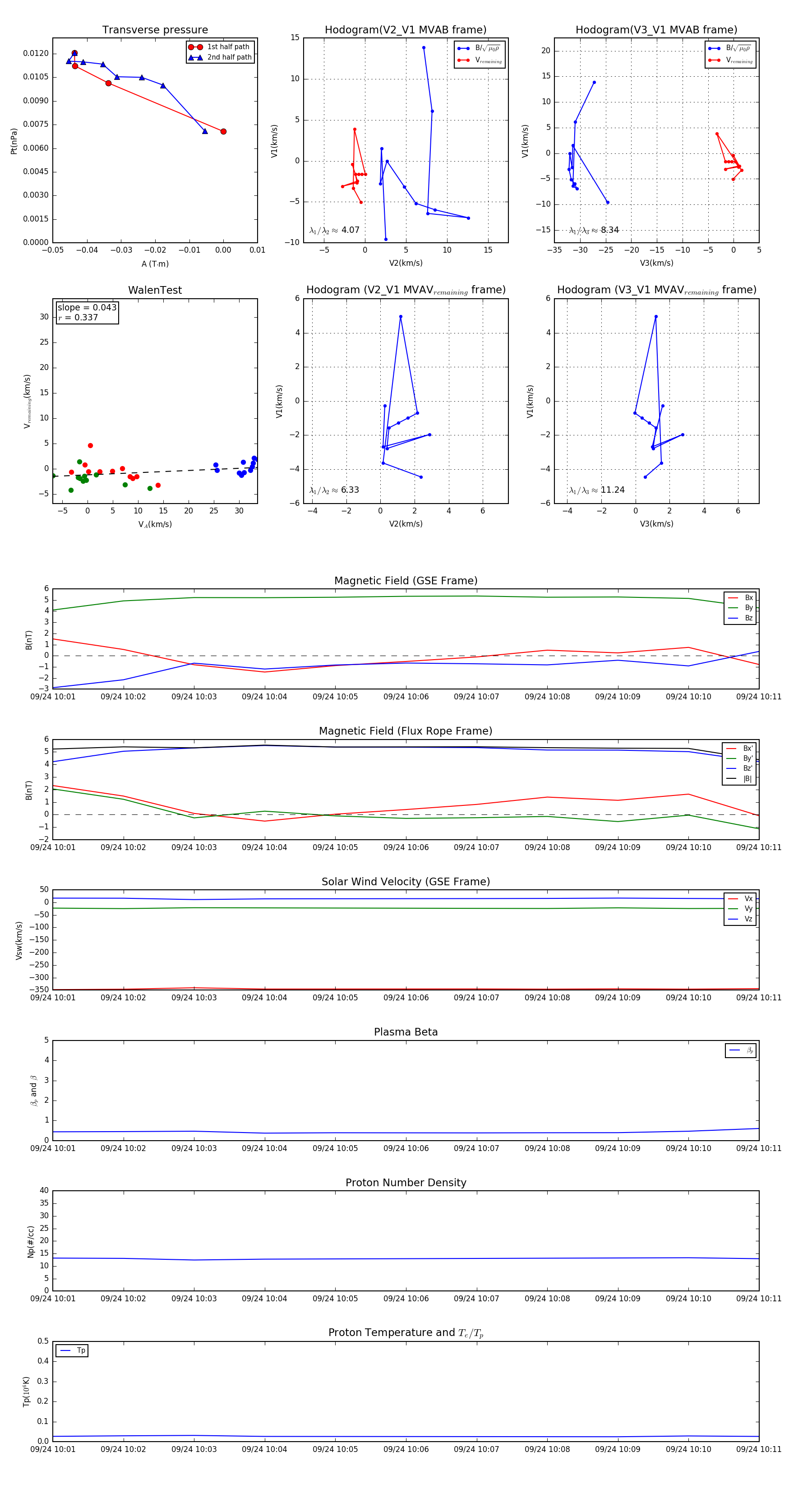Click the 'Proton Temperature and Te/Tp' title

point(406,1333)
